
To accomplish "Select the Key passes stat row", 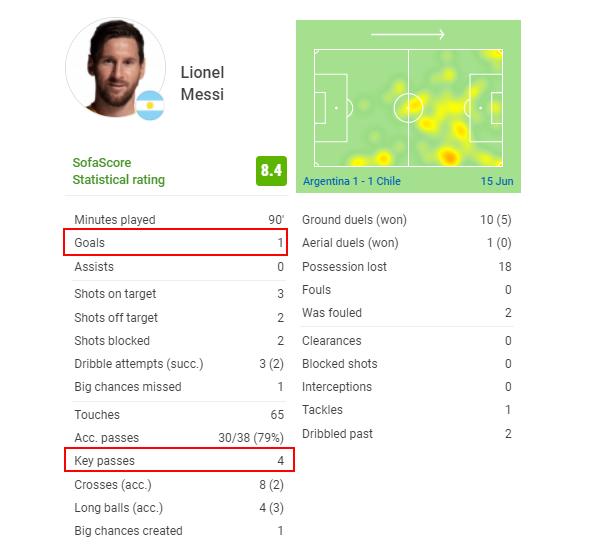I will coord(179,461).
